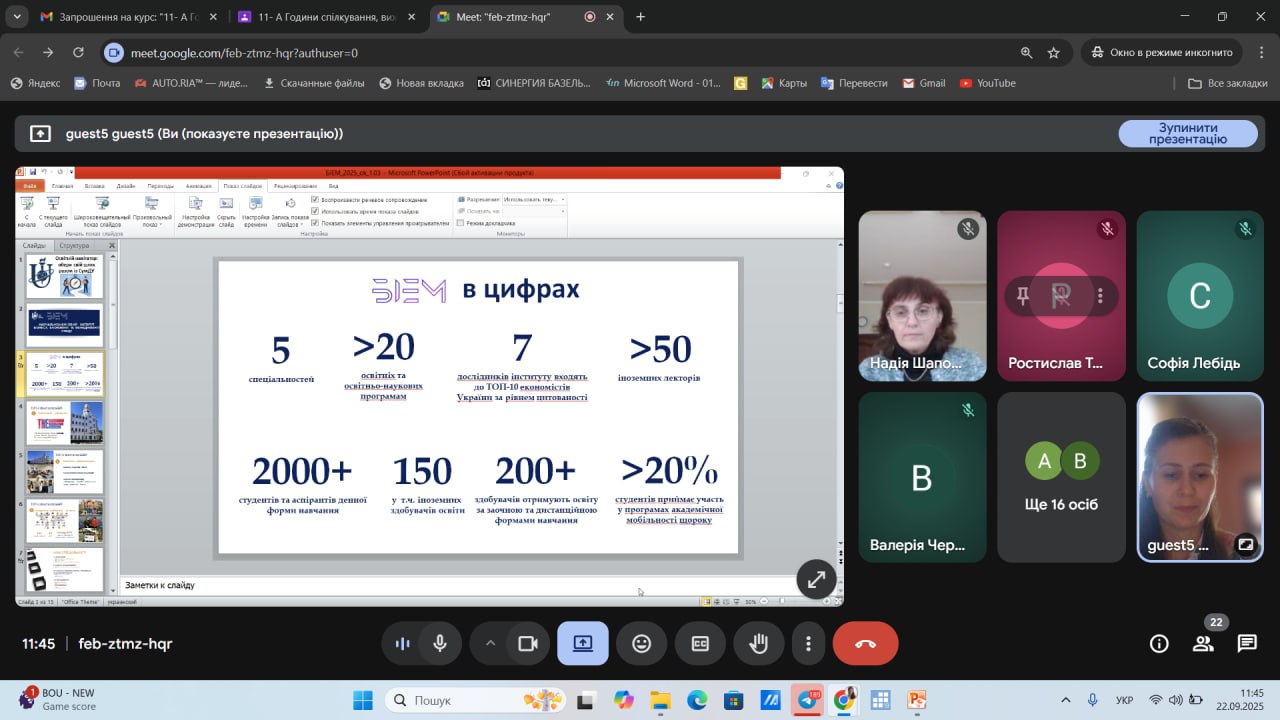Raise hand in the meeting
Screen dimensions: 1280x720
759,644
